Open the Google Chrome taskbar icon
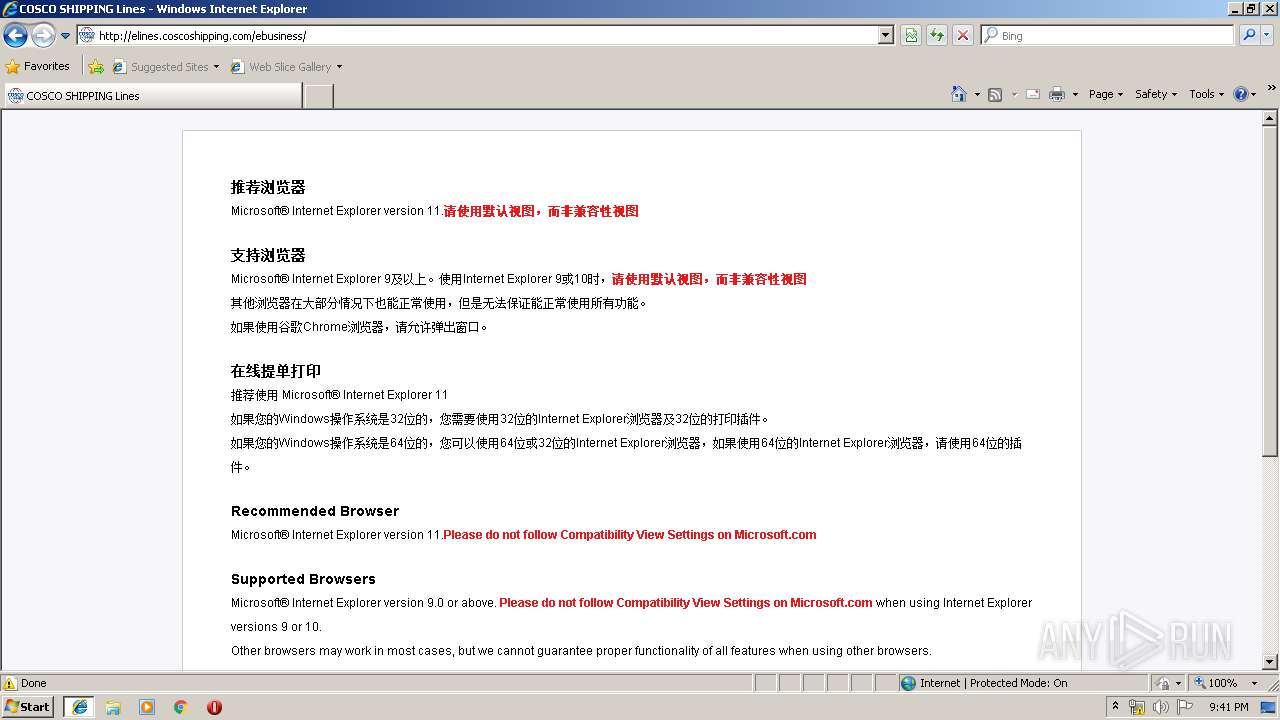Image resolution: width=1280 pixels, height=720 pixels. pos(181,707)
